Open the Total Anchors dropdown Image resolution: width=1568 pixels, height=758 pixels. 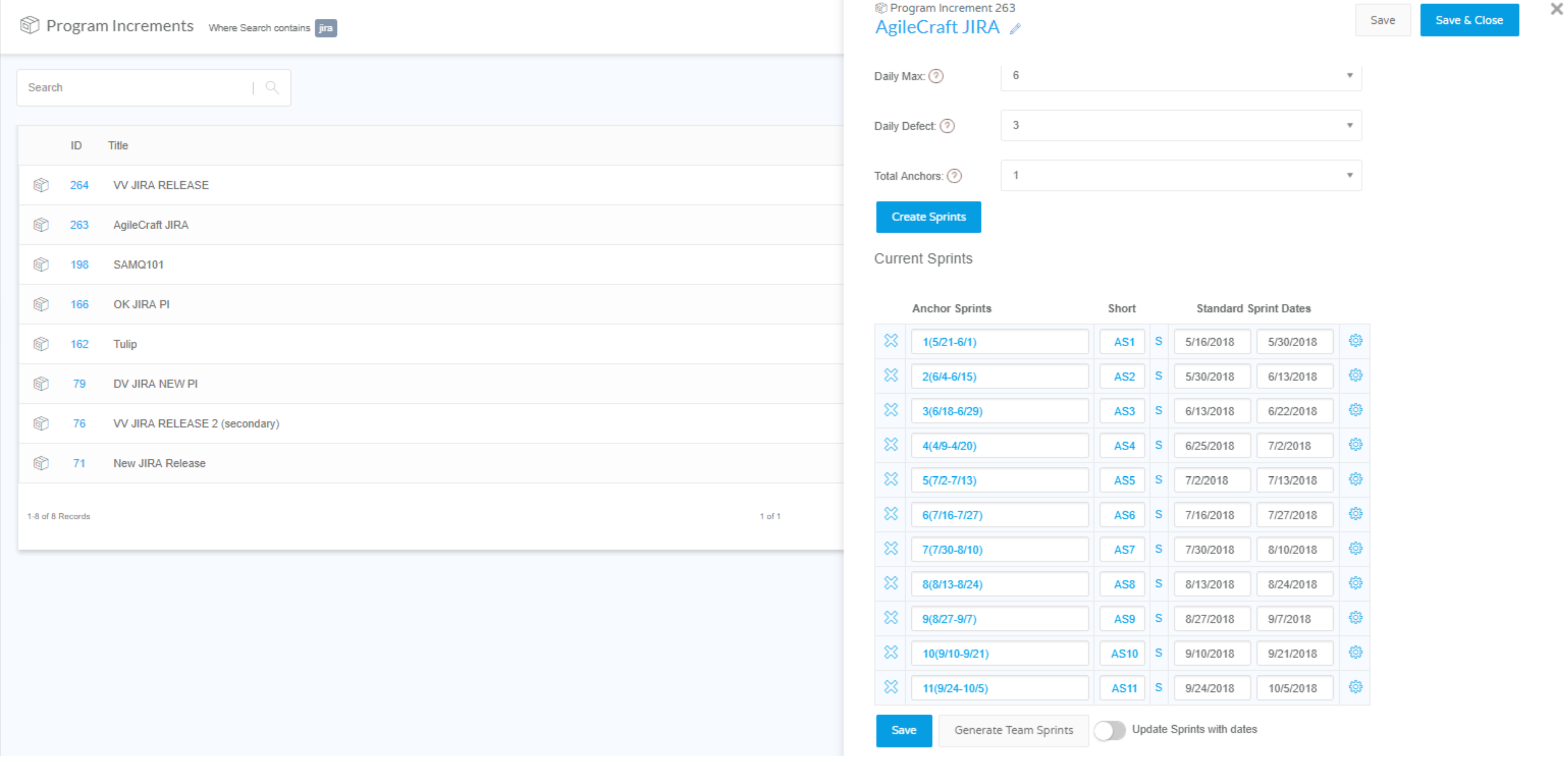pos(1181,175)
